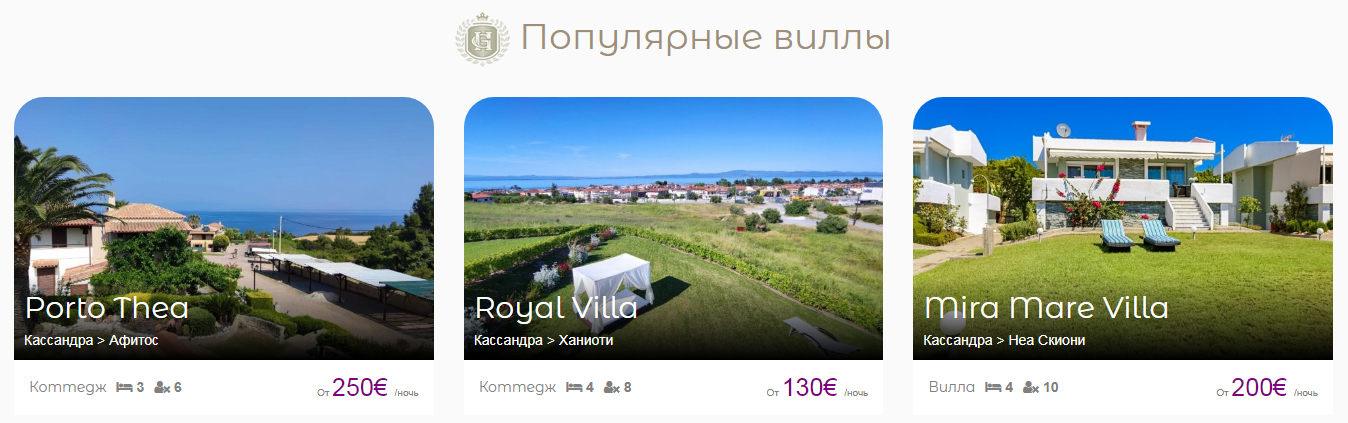The width and height of the screenshot is (1348, 423).
Task: Open the Royal Villa photo
Action: (x=673, y=228)
